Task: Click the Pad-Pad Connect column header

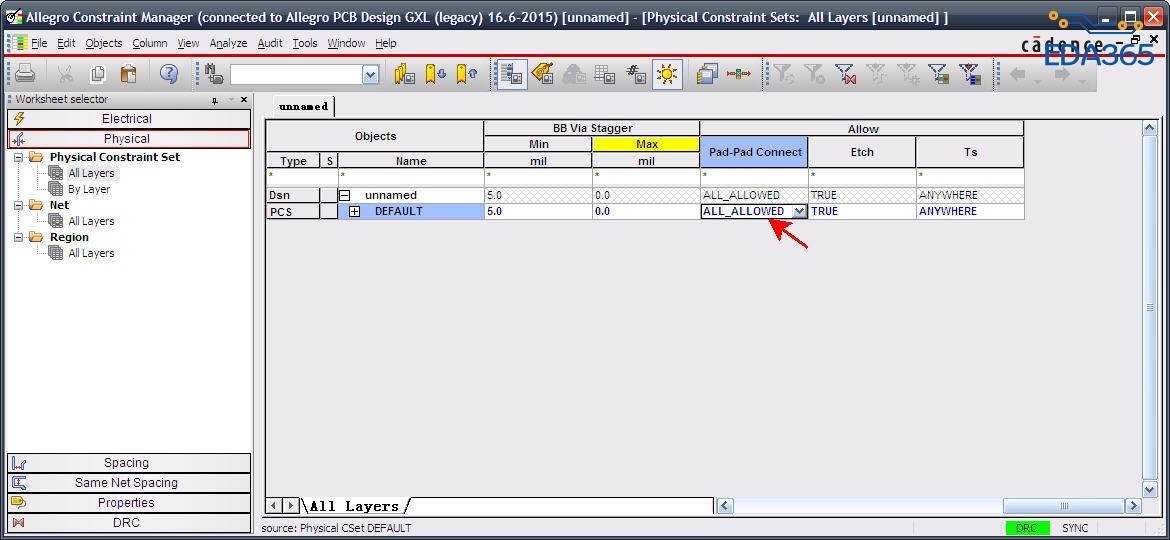Action: point(754,152)
